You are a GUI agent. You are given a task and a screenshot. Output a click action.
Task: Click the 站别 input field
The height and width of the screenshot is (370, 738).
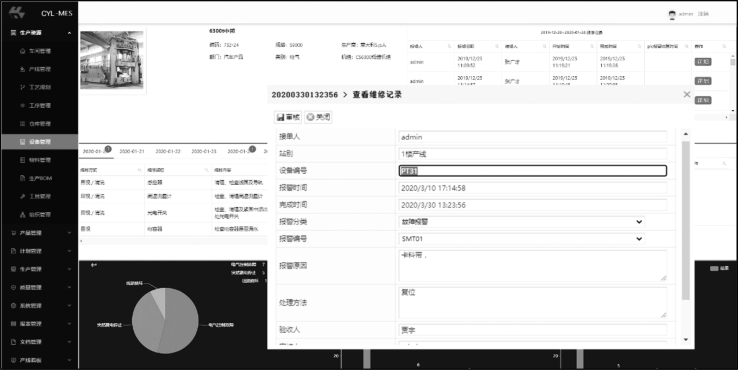pyautogui.click(x=533, y=154)
